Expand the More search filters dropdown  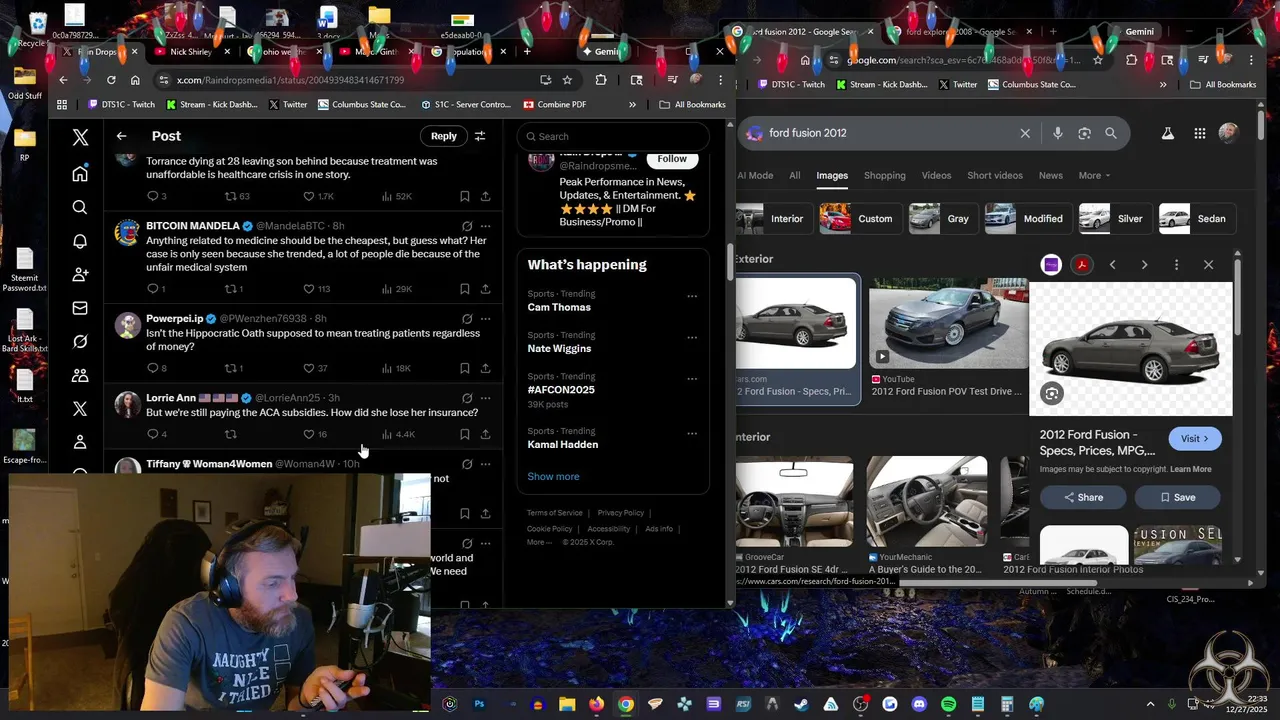1094,175
